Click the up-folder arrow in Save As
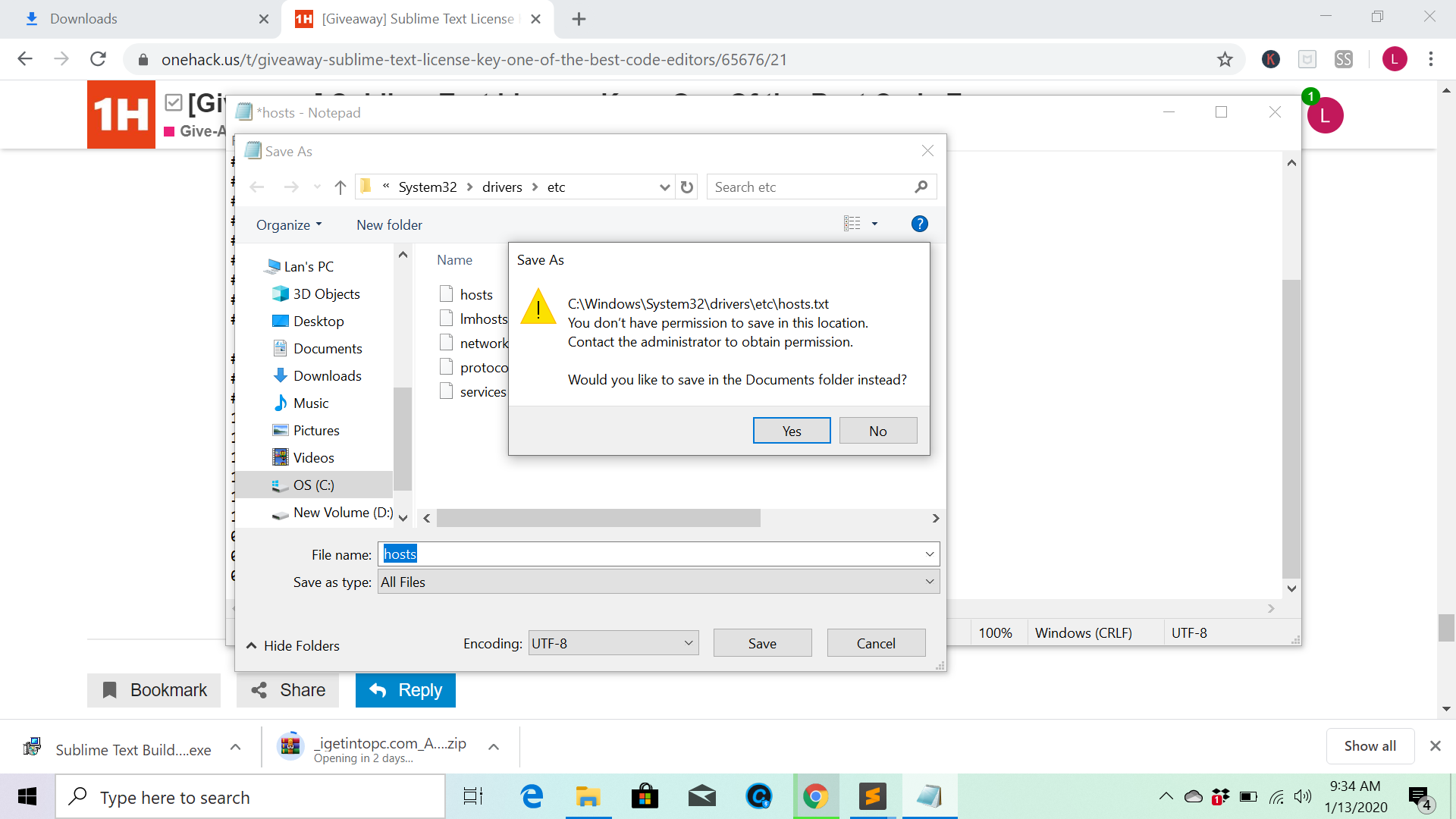 point(340,187)
